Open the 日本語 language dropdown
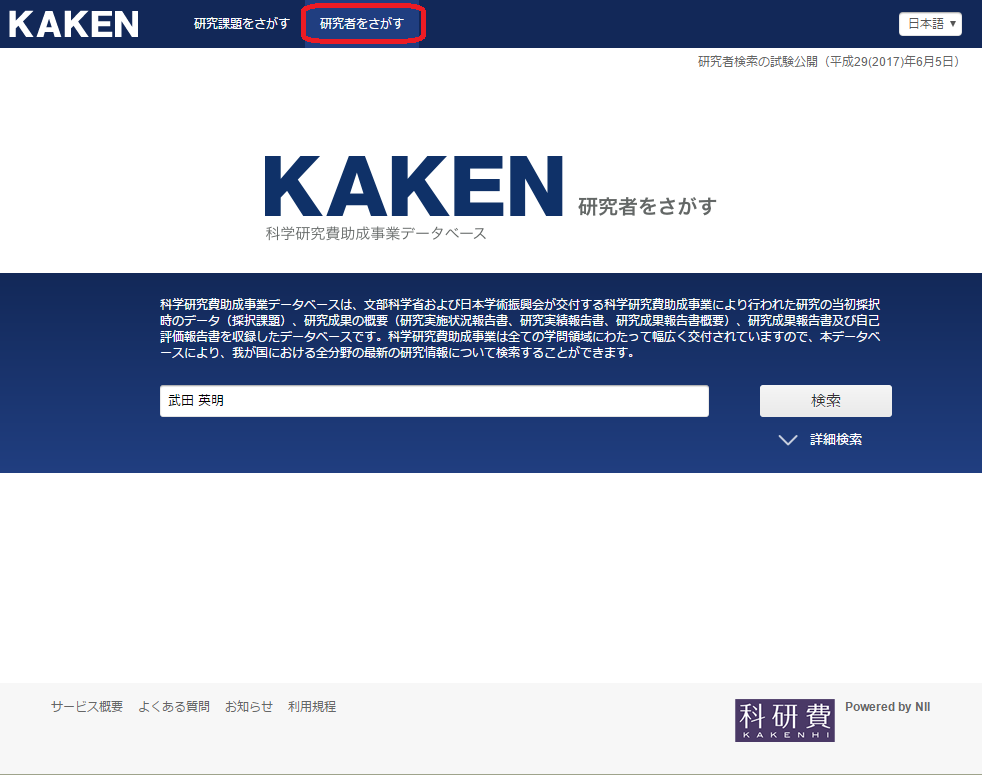This screenshot has width=982, height=775. click(x=930, y=24)
